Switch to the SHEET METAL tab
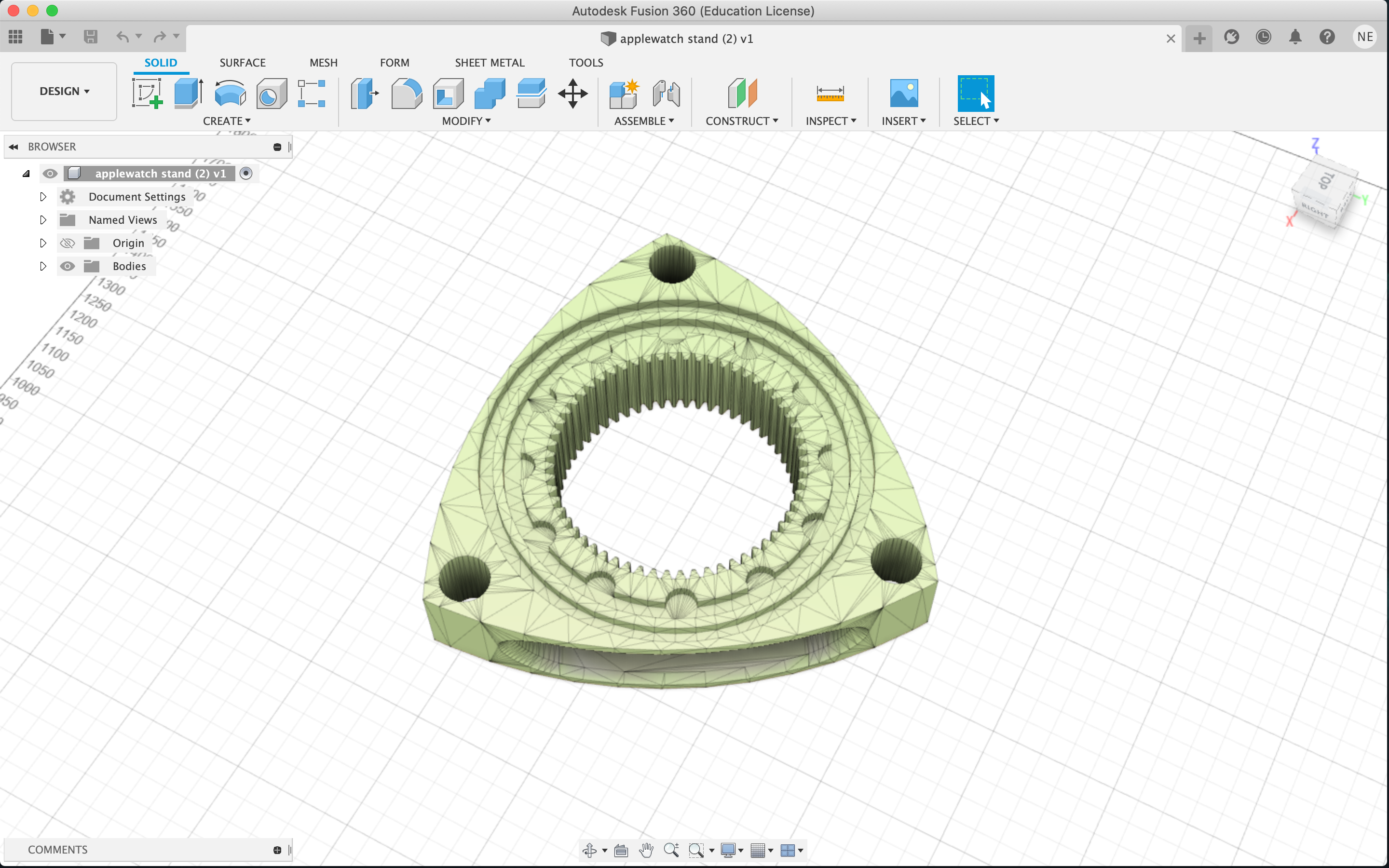Viewport: 1389px width, 868px height. (490, 63)
